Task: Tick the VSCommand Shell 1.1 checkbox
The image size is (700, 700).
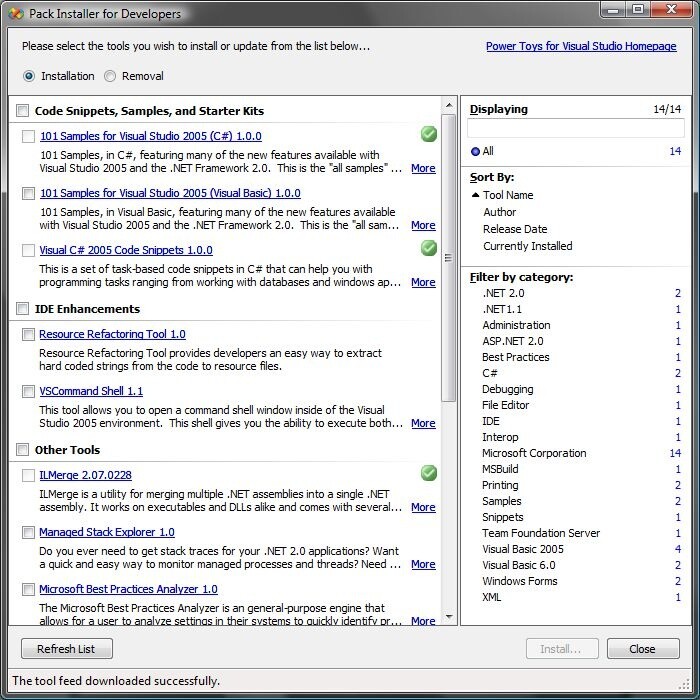Action: pos(28,392)
